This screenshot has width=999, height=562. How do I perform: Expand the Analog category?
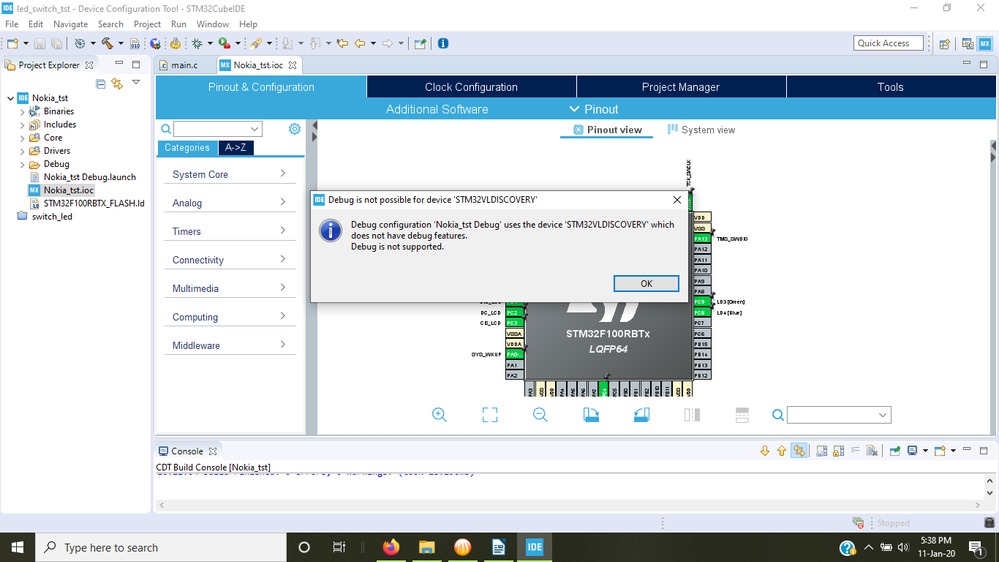[229, 203]
